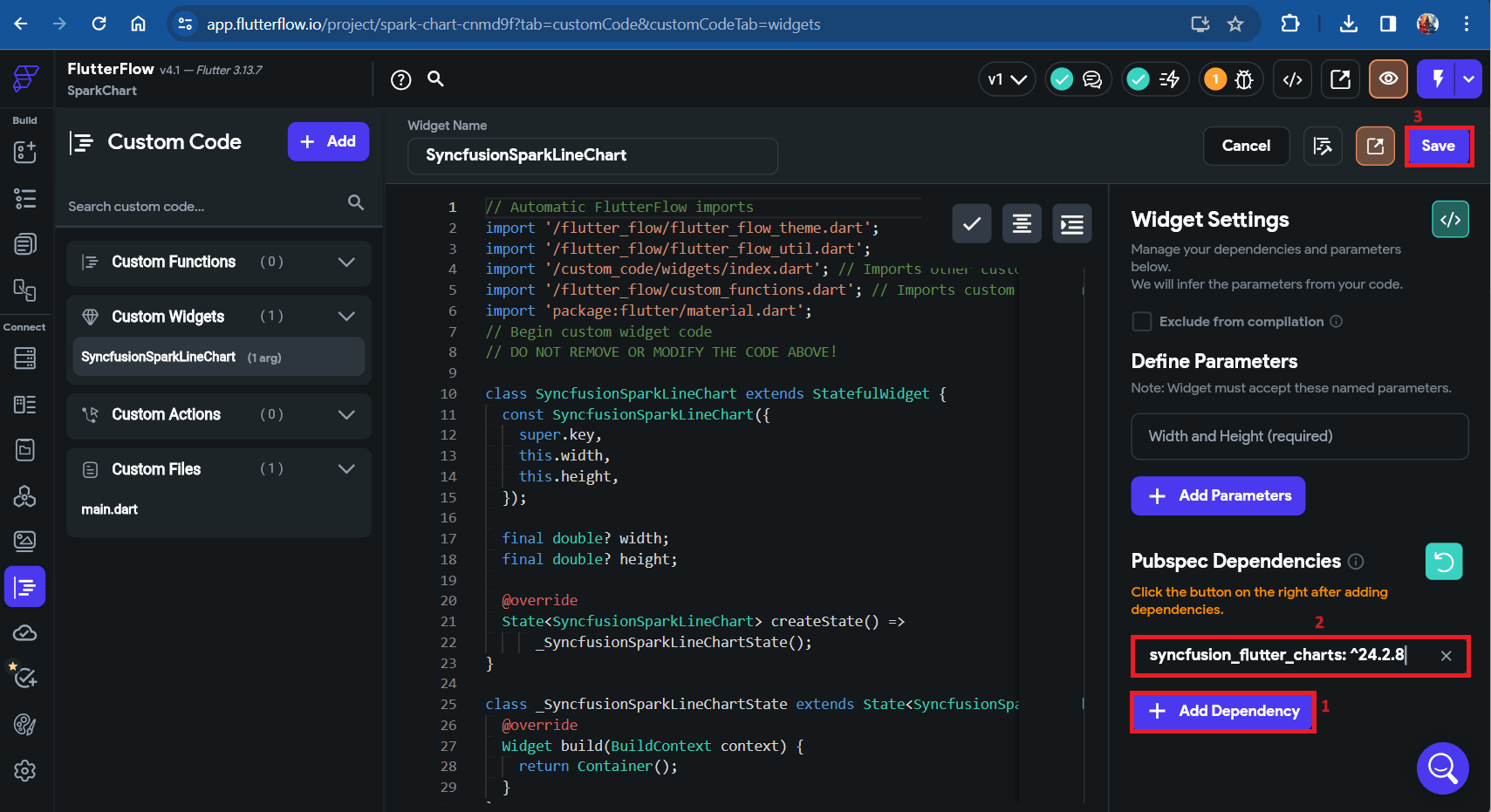
Task: Open the stacked pages sidebar icon
Action: click(x=25, y=244)
